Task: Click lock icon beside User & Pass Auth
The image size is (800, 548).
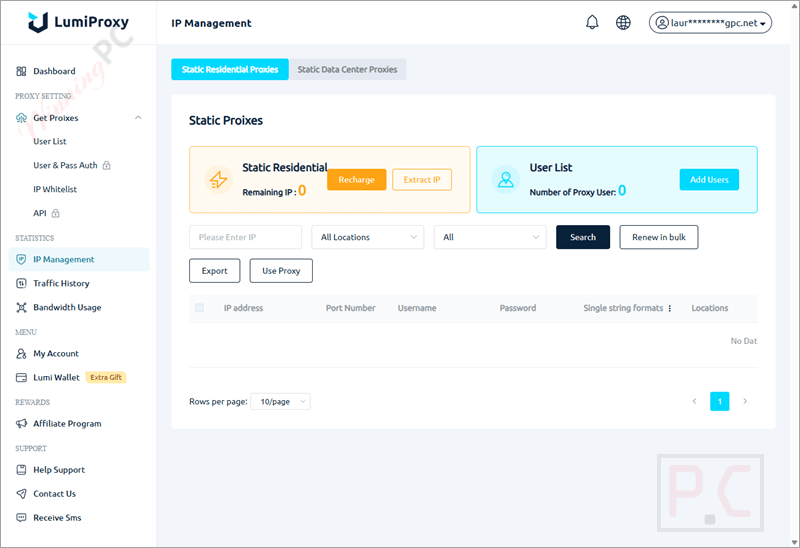Action: (x=106, y=165)
